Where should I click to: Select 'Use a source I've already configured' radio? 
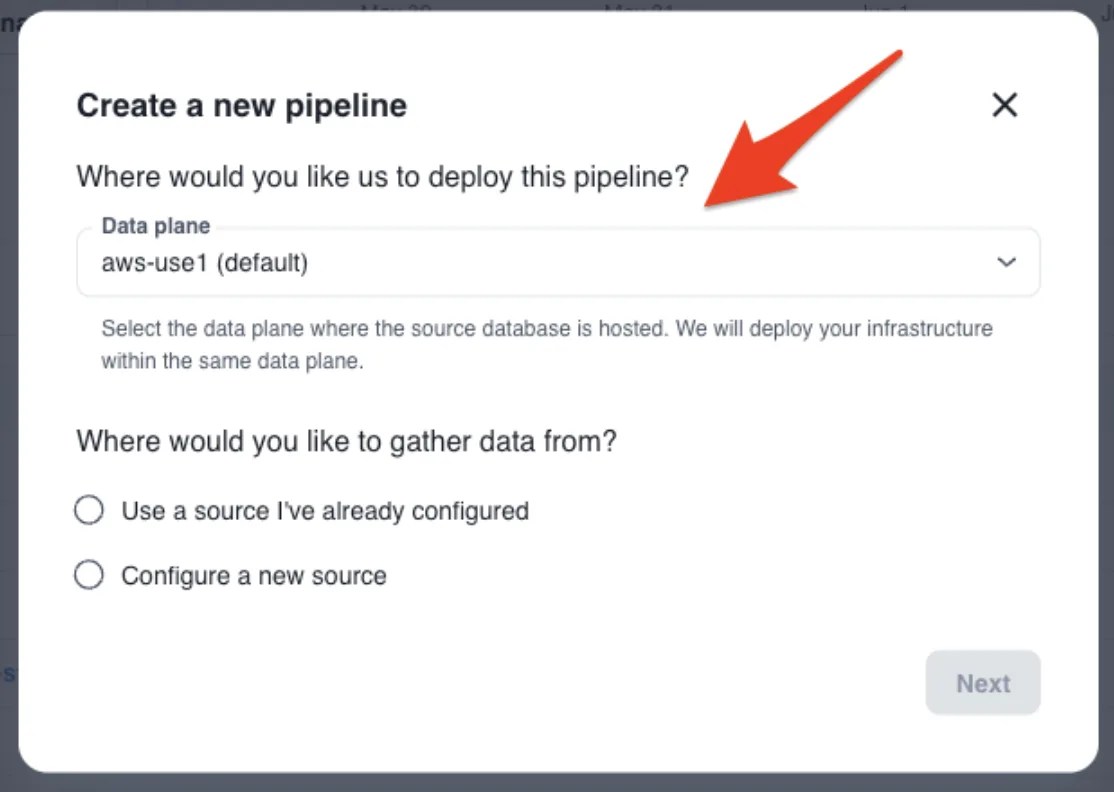click(89, 510)
